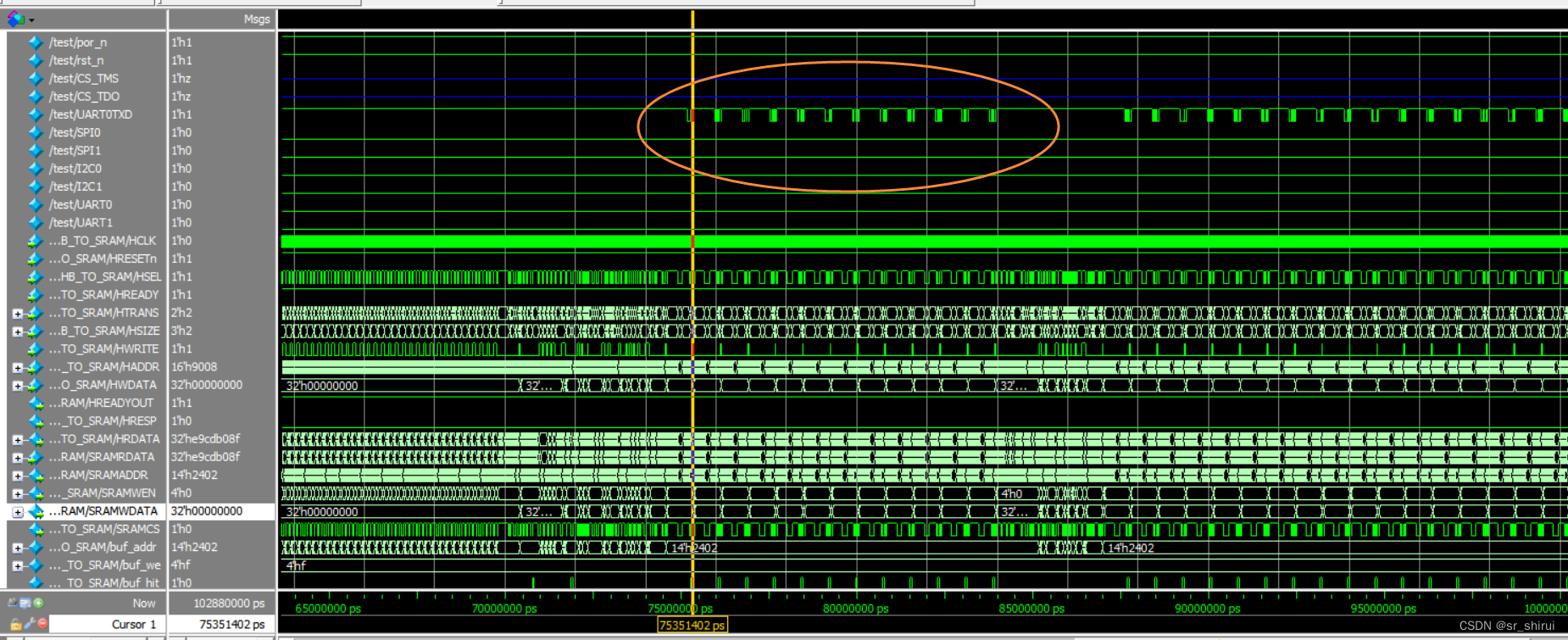1568x640 pixels.
Task: Select the HTRANS signal name
Action: [103, 313]
